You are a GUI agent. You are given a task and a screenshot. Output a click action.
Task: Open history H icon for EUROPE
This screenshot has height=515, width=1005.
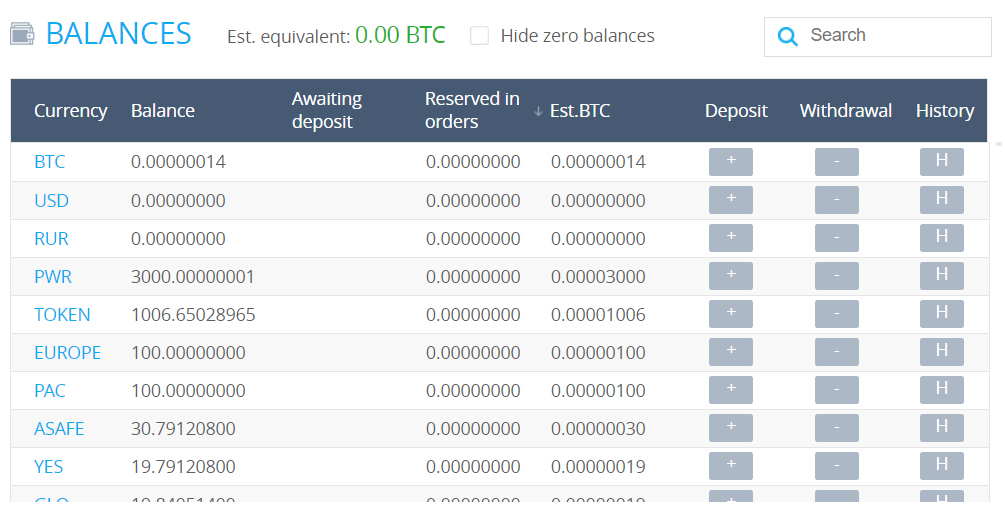[941, 352]
